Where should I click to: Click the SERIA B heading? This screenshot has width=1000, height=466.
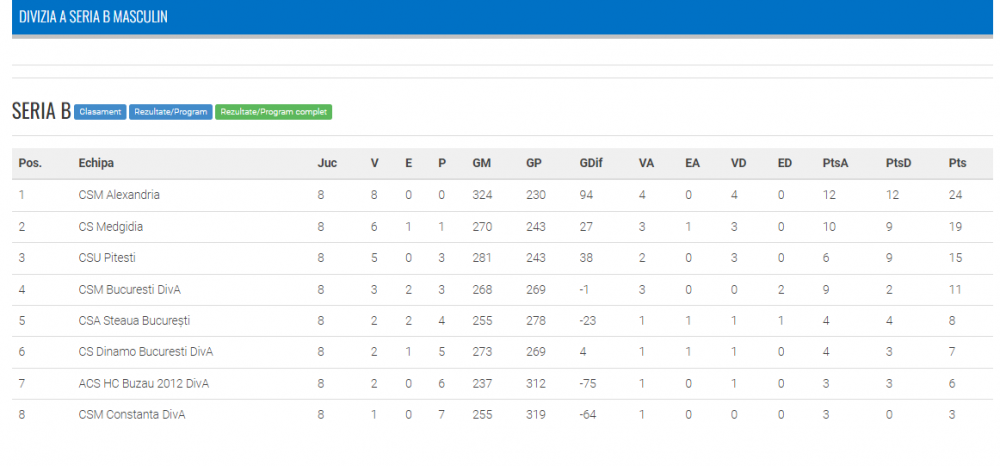coord(41,112)
